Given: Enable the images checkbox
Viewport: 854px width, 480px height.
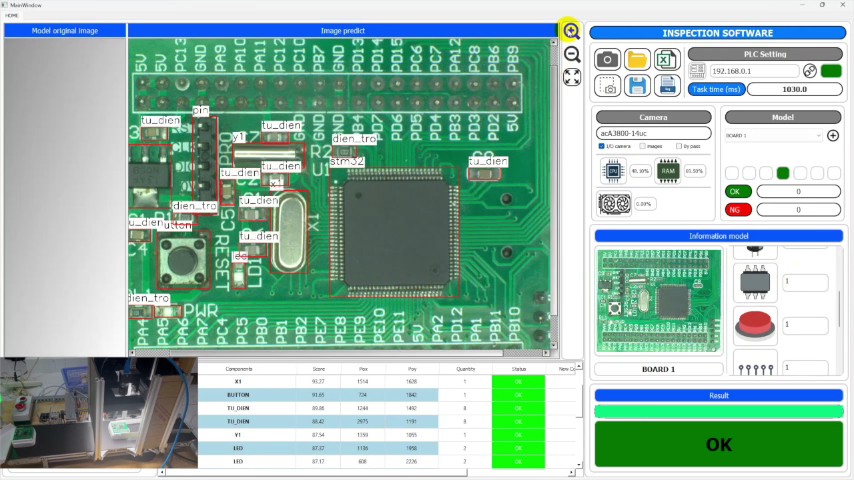Looking at the screenshot, I should click(643, 146).
